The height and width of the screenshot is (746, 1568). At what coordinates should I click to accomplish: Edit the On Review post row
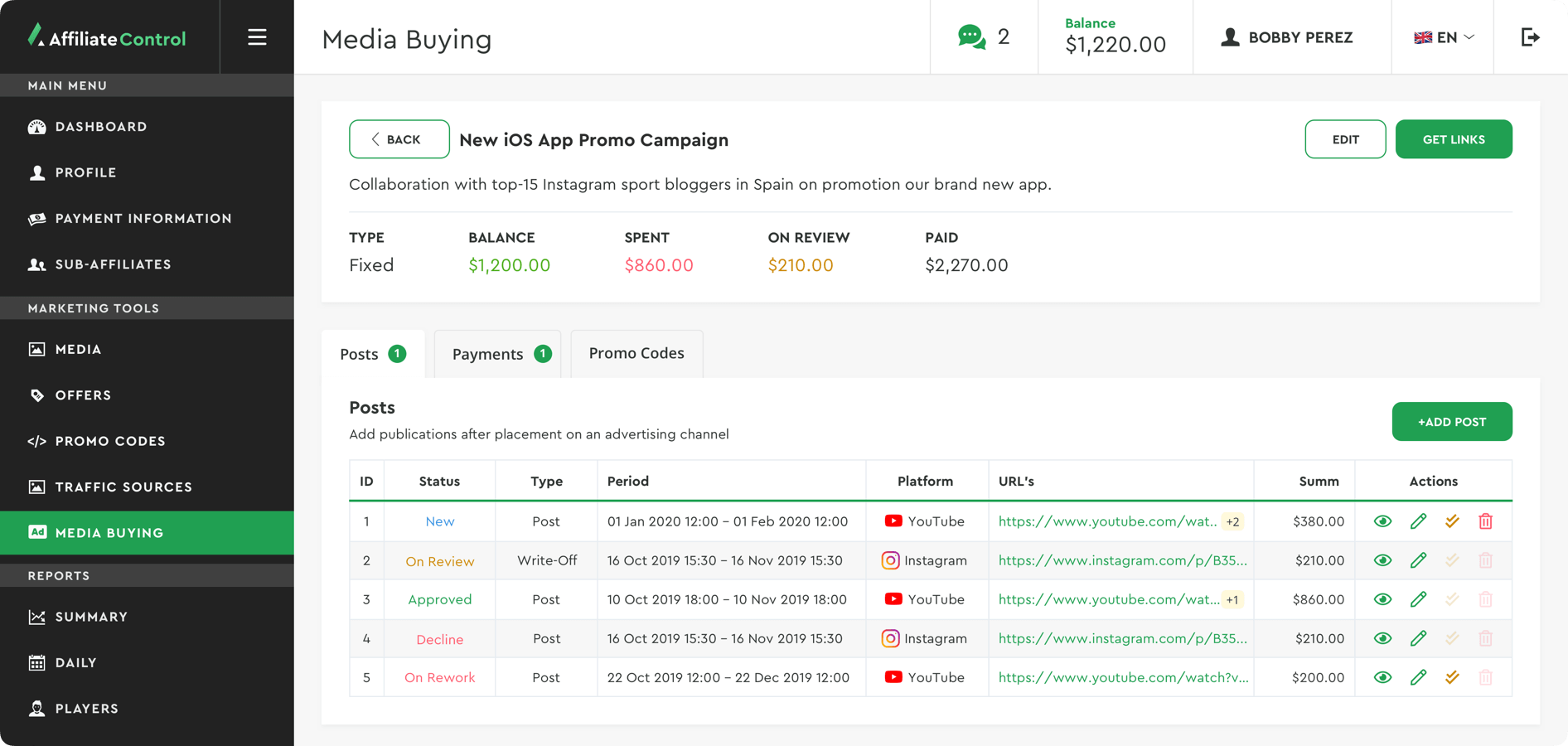pos(1418,560)
